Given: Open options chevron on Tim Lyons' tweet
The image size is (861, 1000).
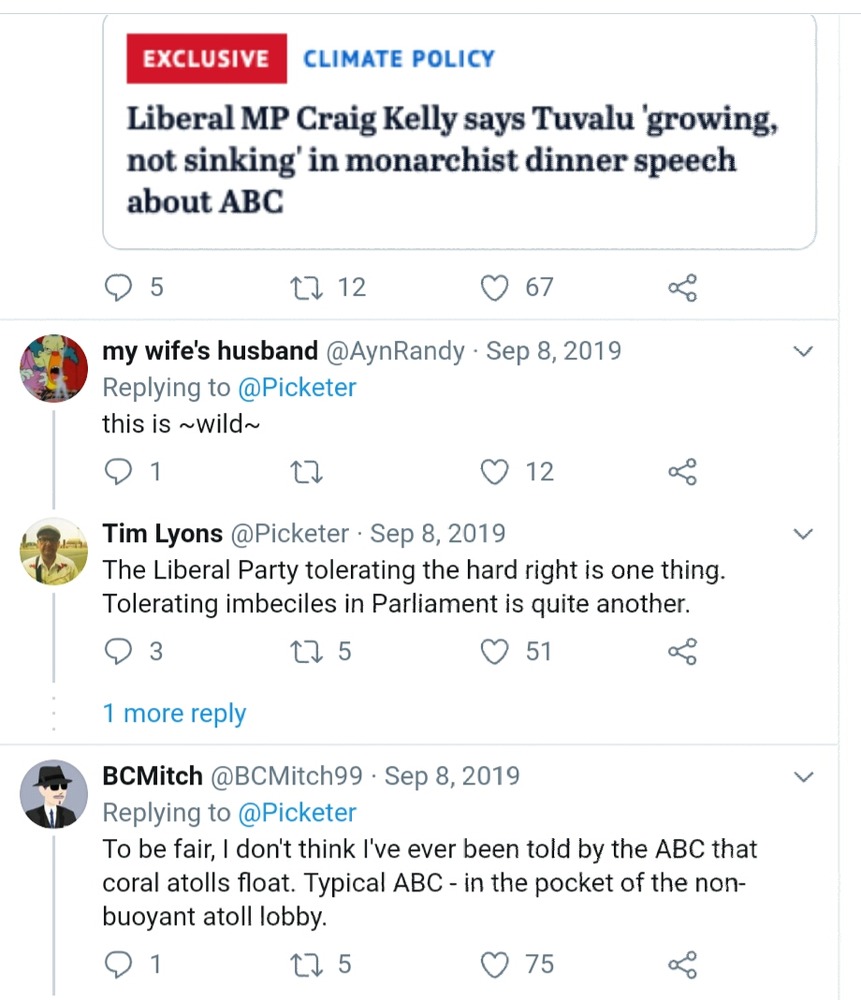Looking at the screenshot, I should click(803, 534).
